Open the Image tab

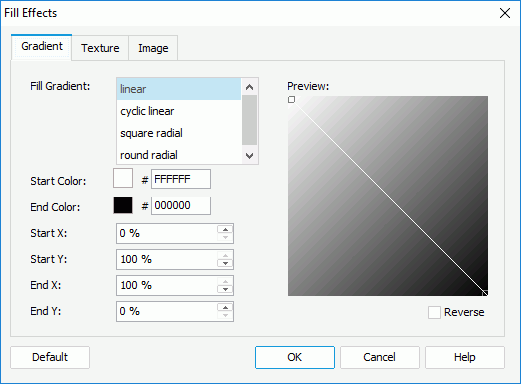(x=153, y=48)
